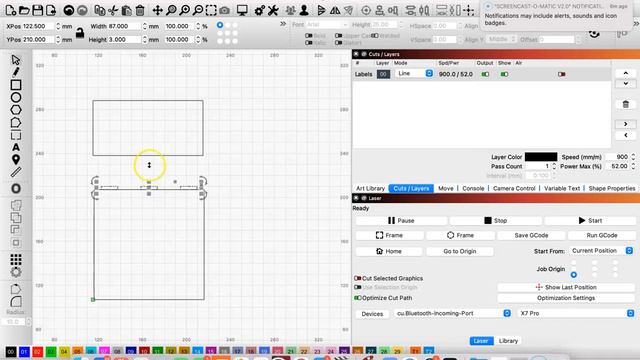Click the Home button
This screenshot has width=640, height=360.
[x=389, y=251]
